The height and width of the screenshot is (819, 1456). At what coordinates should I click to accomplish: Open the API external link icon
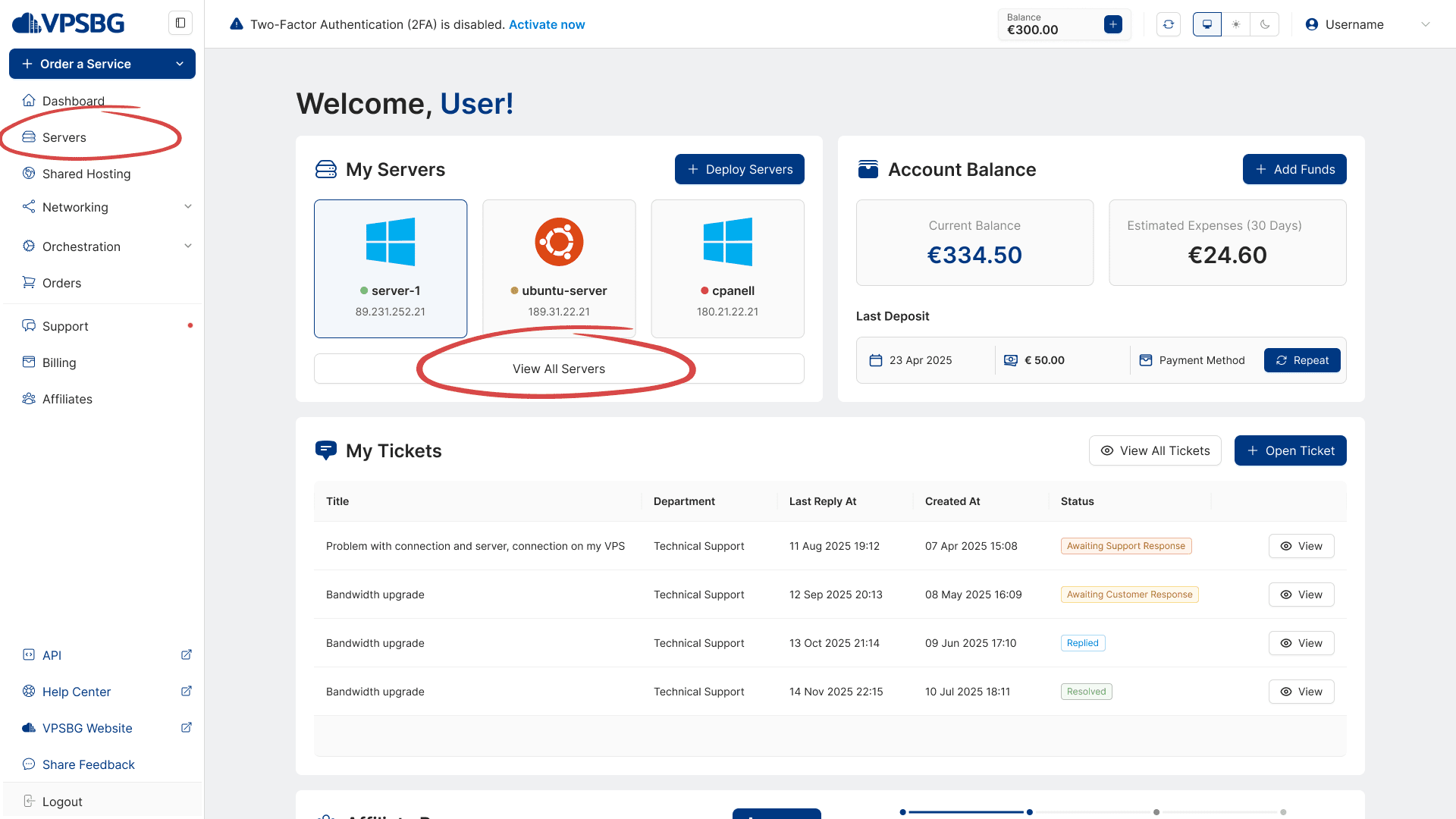pyautogui.click(x=187, y=654)
